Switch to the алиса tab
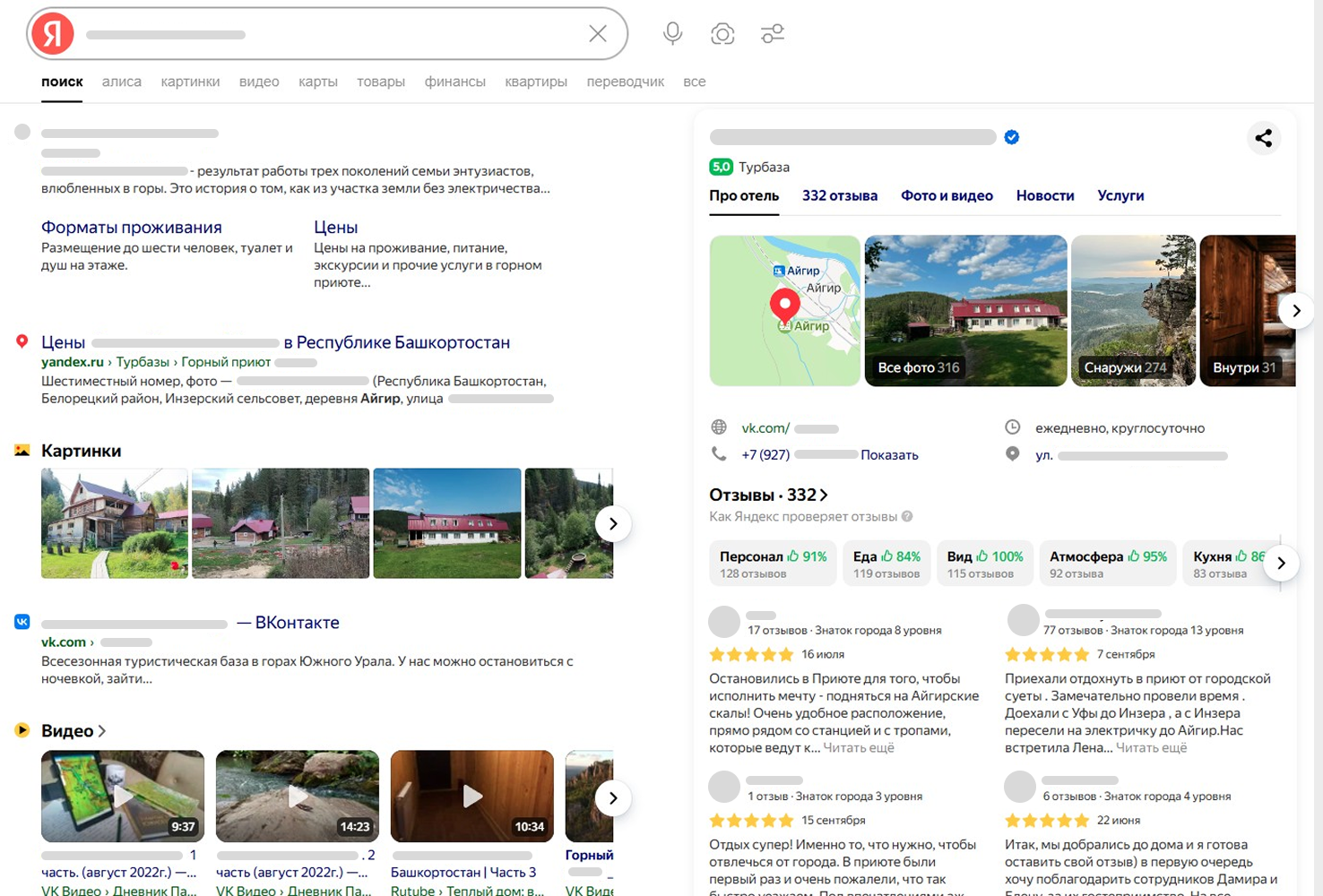 (x=122, y=82)
